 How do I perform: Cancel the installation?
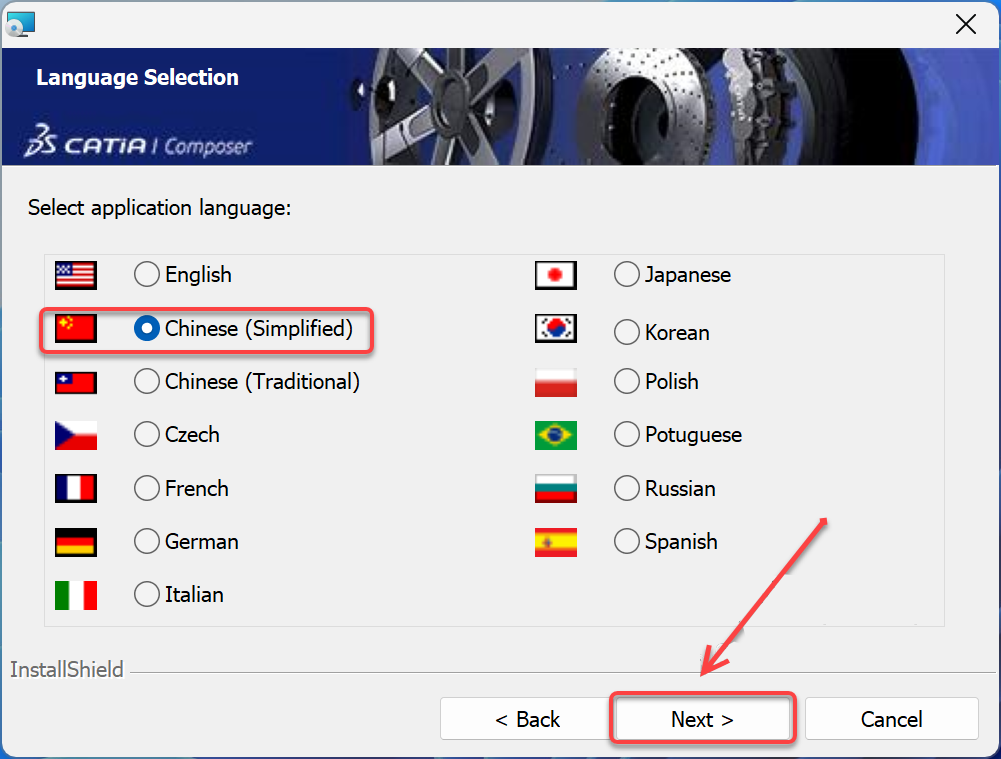click(x=891, y=719)
